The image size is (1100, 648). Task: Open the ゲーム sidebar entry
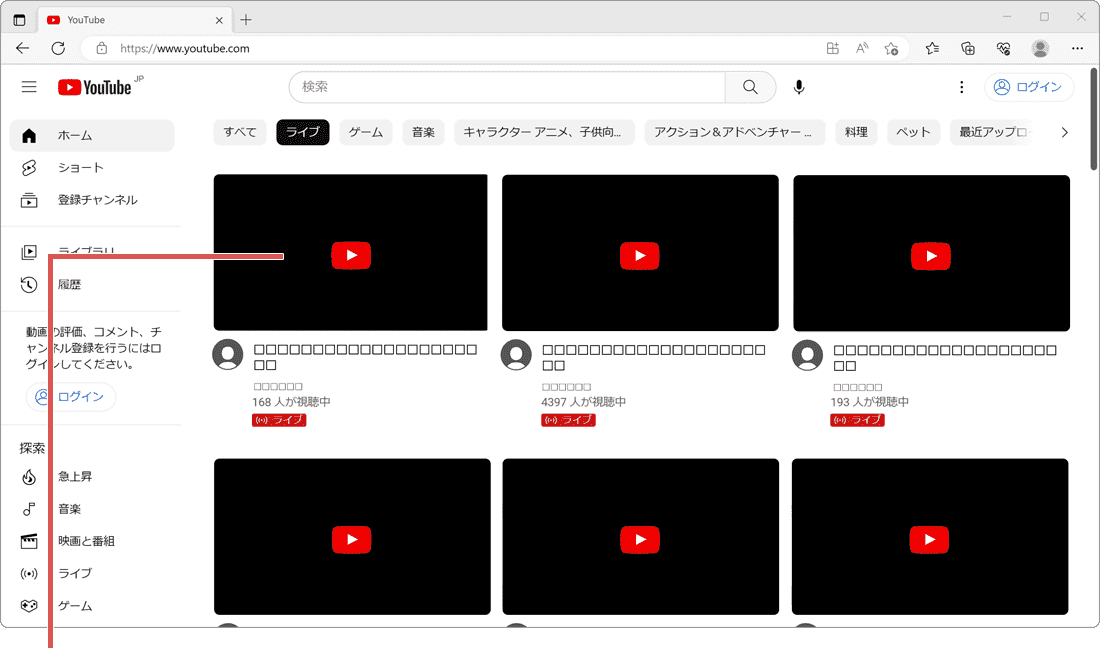pos(29,605)
